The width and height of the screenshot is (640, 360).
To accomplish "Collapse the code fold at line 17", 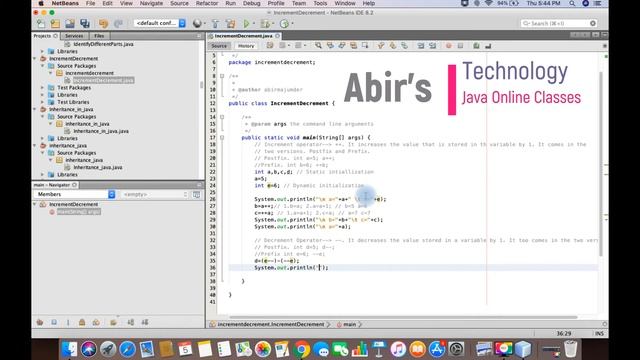I will tap(222, 138).
